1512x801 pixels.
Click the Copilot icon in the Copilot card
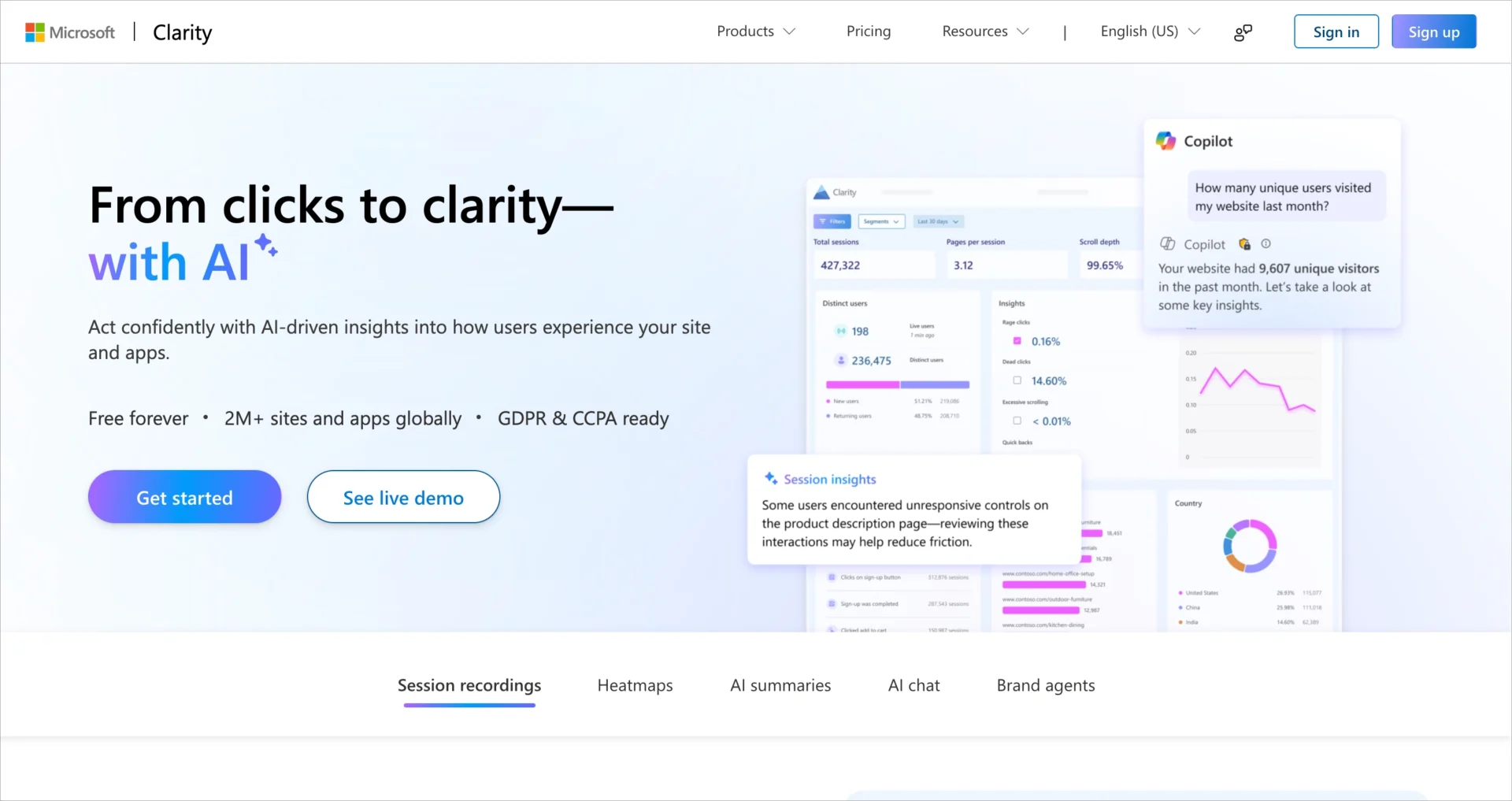[x=1165, y=139]
